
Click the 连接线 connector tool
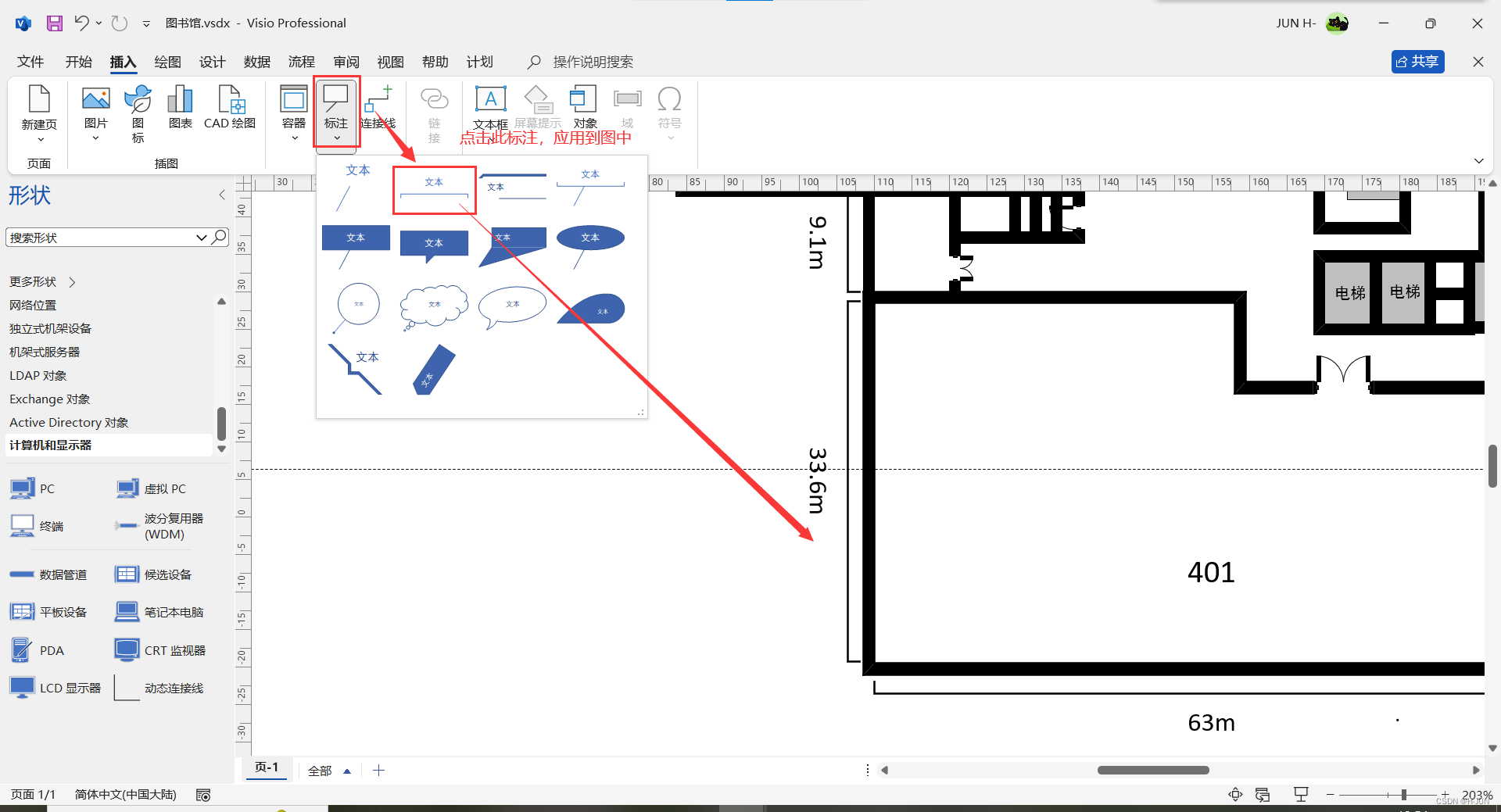(378, 107)
